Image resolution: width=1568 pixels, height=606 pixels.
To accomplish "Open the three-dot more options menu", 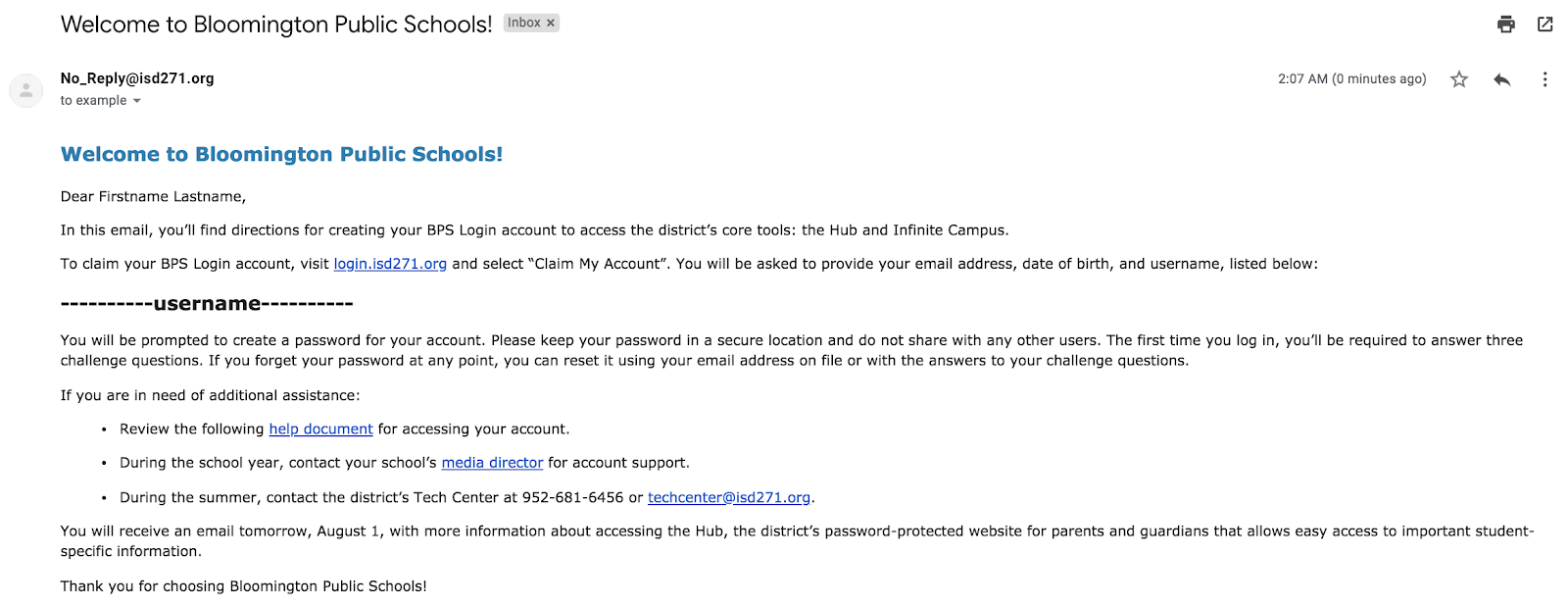I will [x=1544, y=79].
